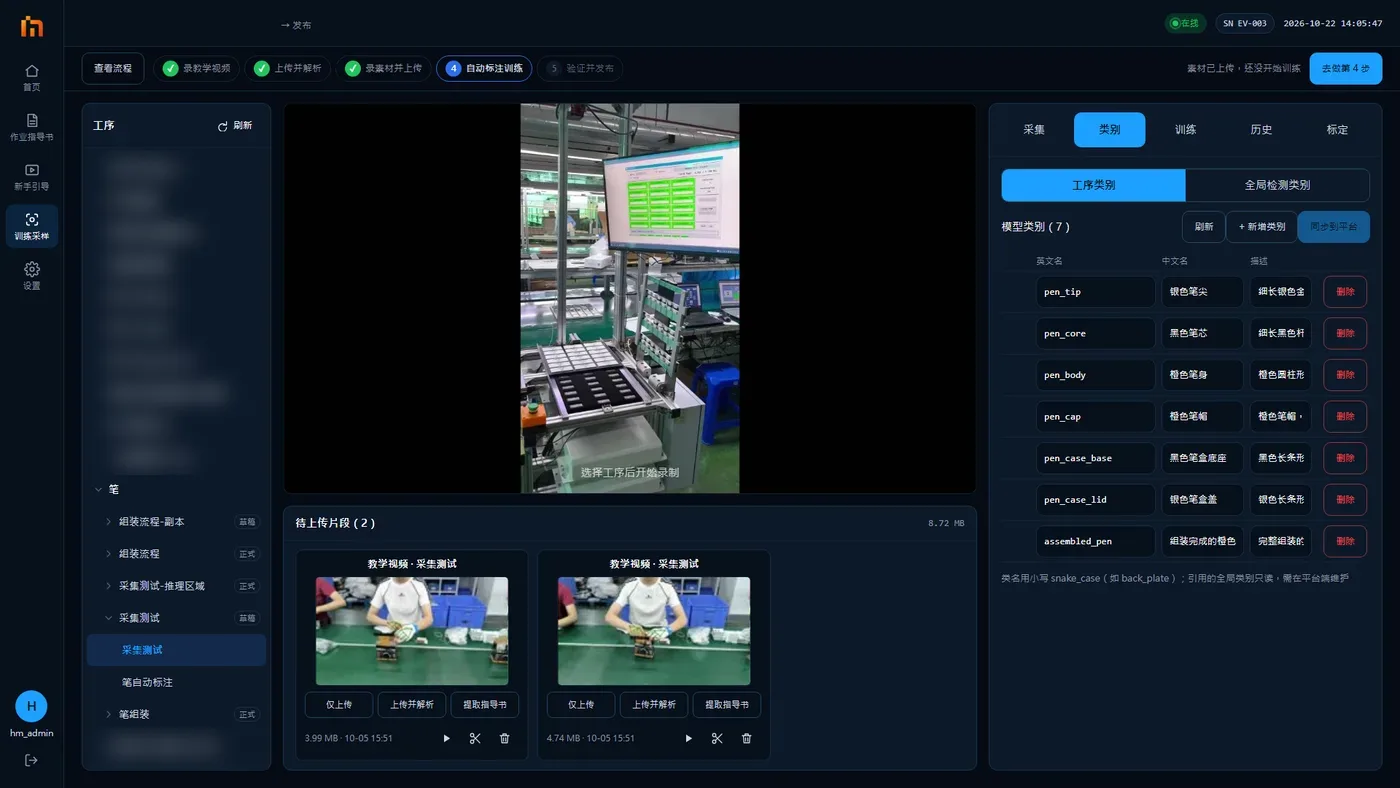Collapse the 采集测试 parent node
1400x788 pixels.
click(x=108, y=618)
